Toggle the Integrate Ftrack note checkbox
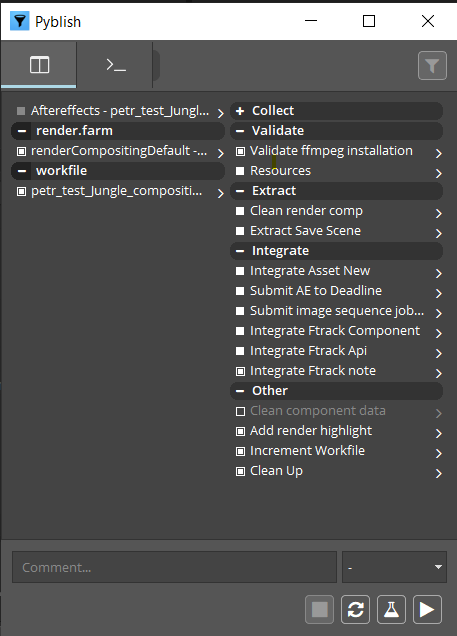The image size is (457, 636). pyautogui.click(x=240, y=371)
